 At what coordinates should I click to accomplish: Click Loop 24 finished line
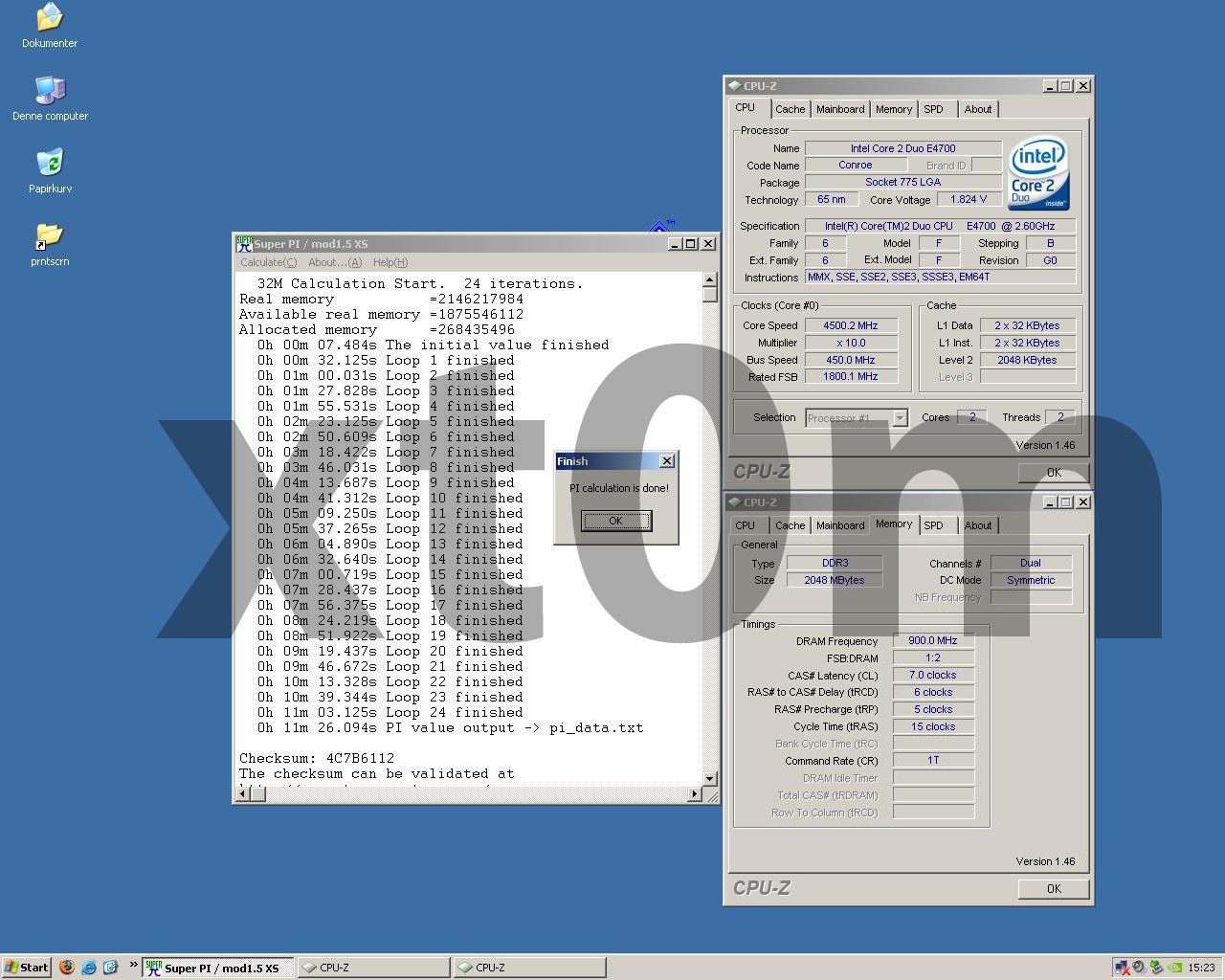click(x=390, y=712)
